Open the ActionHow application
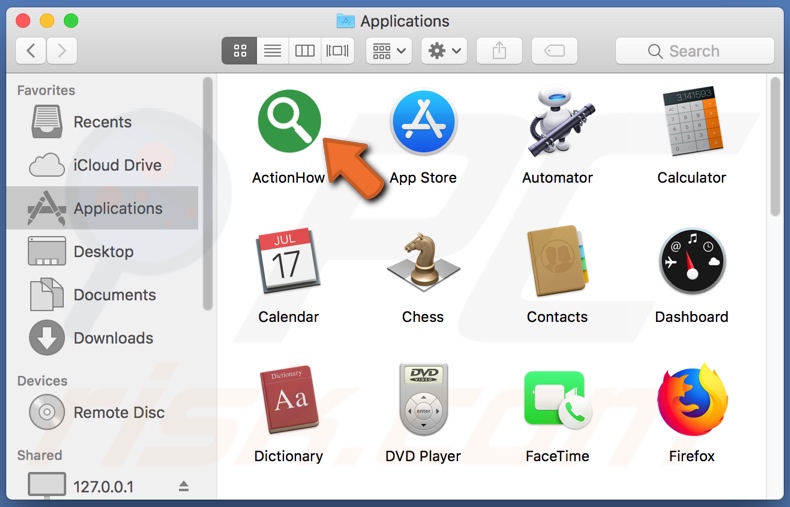The width and height of the screenshot is (790, 507). coord(289,121)
